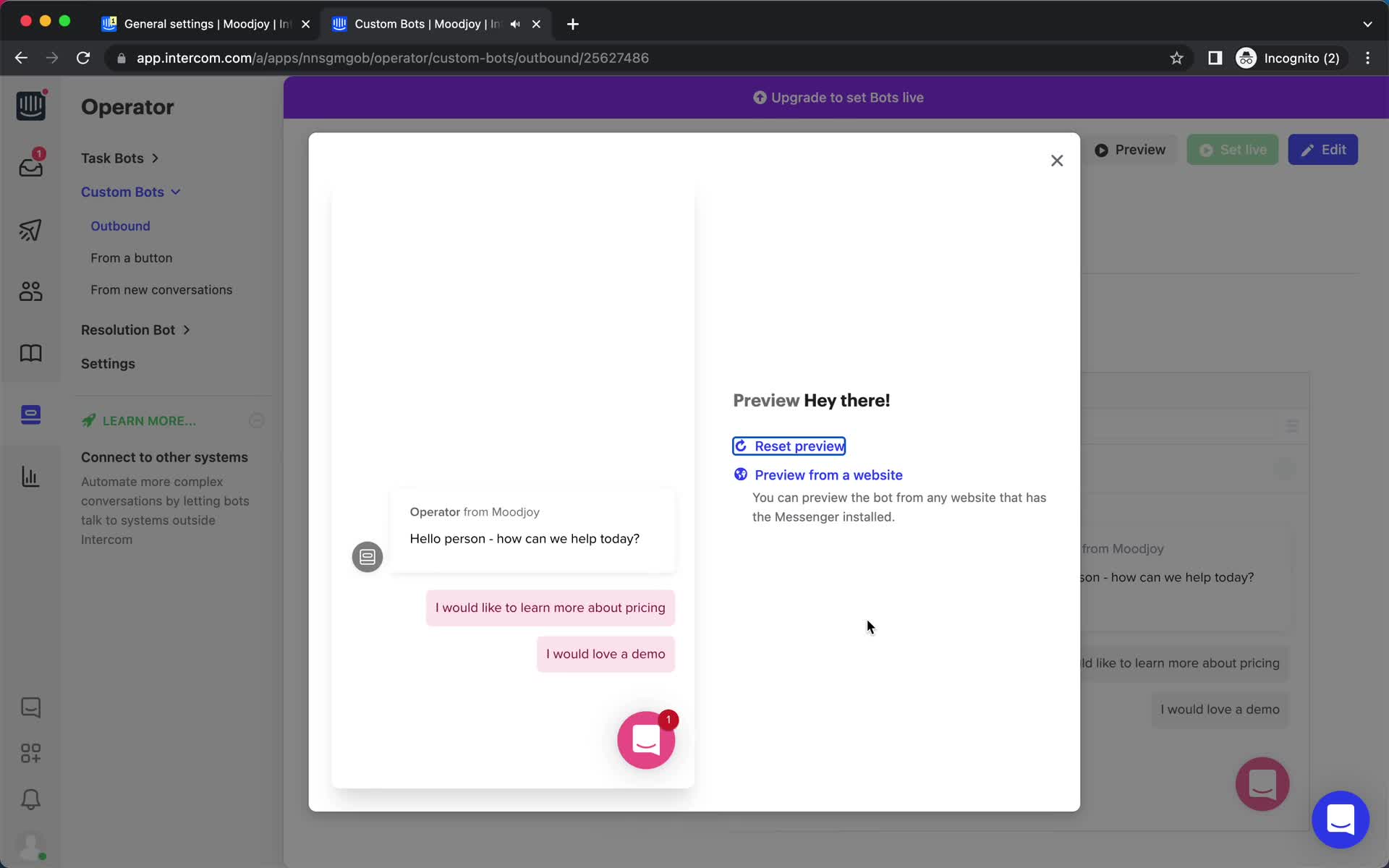
Task: Click the 'Operator' page title
Action: click(x=127, y=107)
